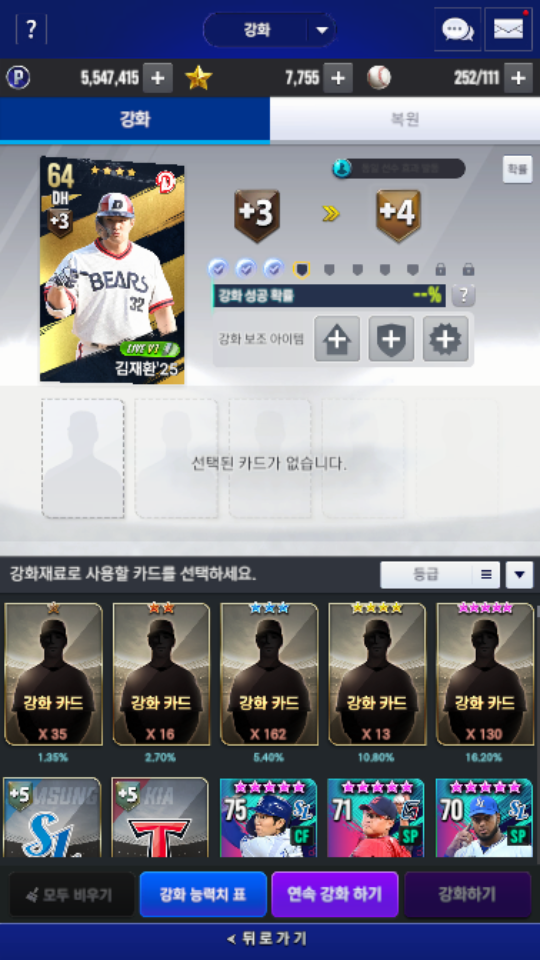Toggle the sort order arrow button
This screenshot has height=960, width=540.
tap(520, 575)
